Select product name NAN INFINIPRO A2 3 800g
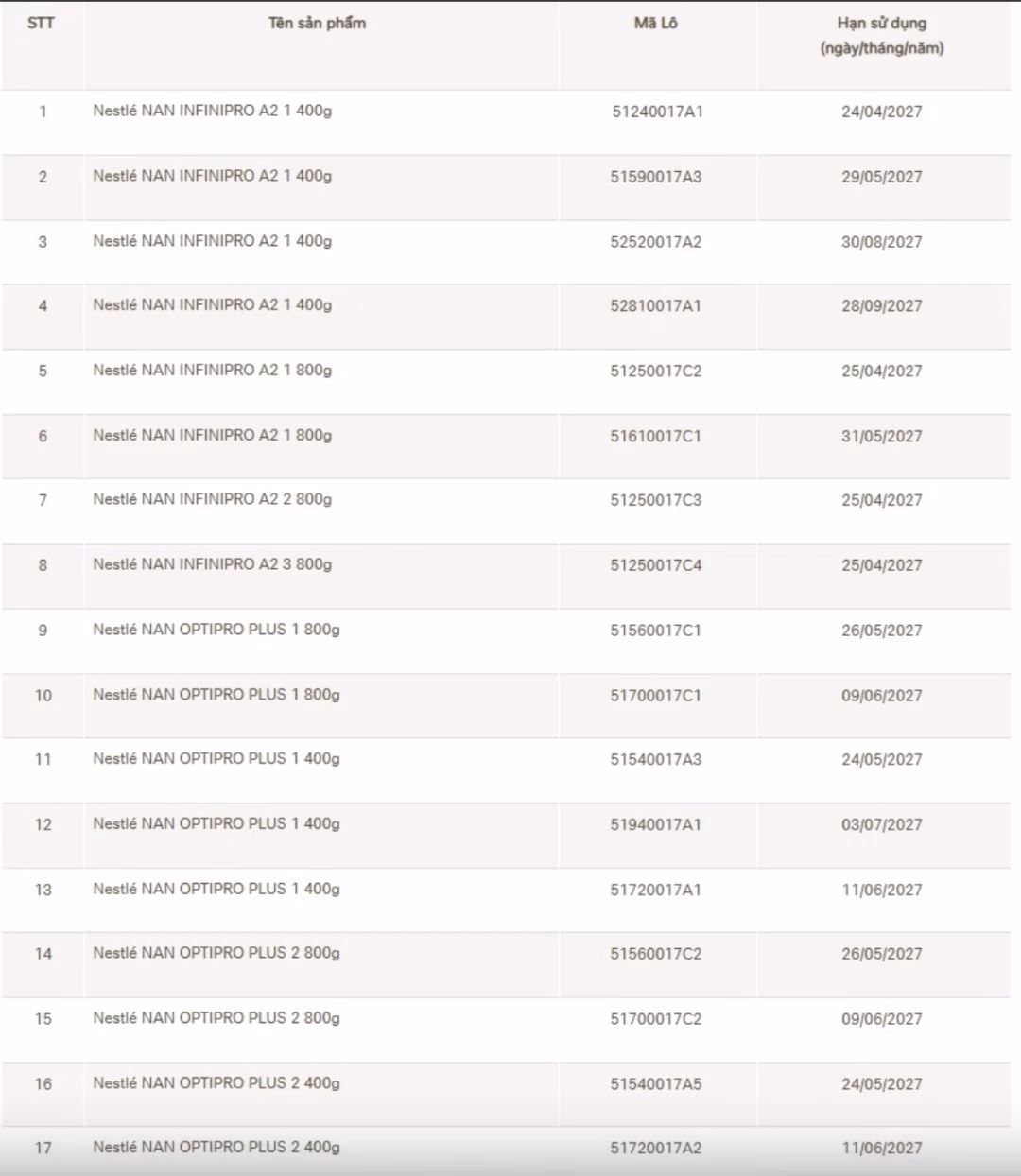The image size is (1021, 1176). 213,564
